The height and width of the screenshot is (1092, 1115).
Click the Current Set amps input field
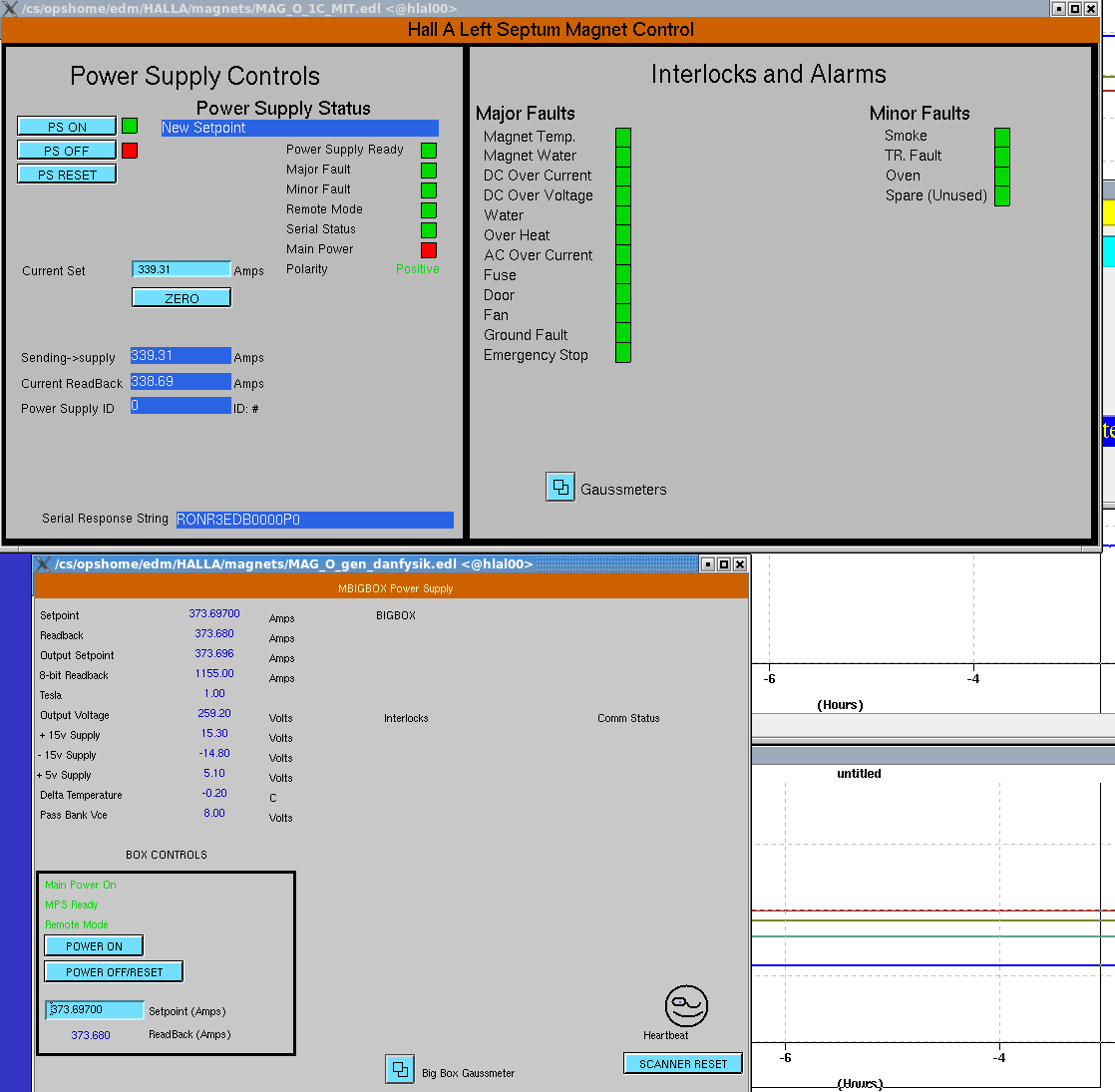click(x=182, y=269)
